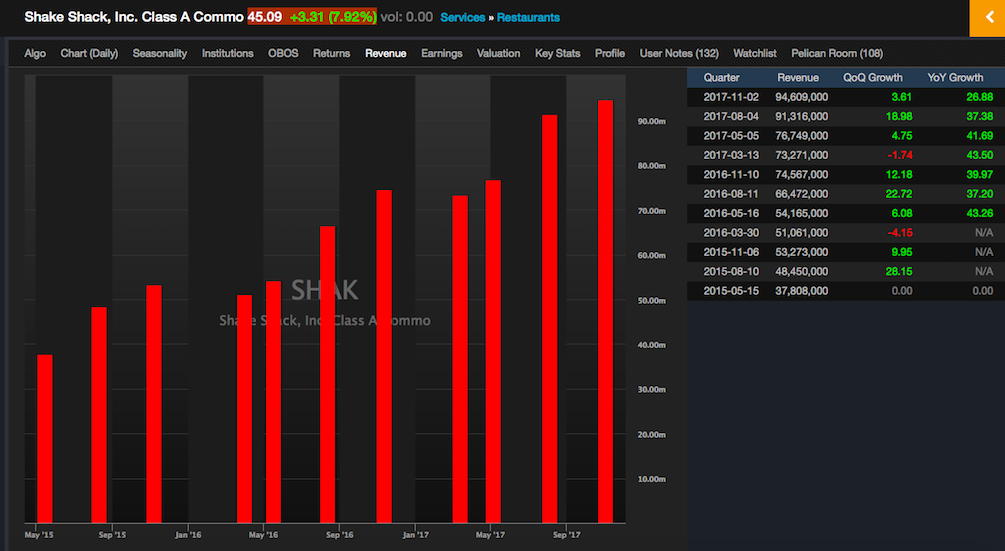Screen dimensions: 1005x551
Task: Click the negative QoQ value -4.15
Action: [x=900, y=233]
